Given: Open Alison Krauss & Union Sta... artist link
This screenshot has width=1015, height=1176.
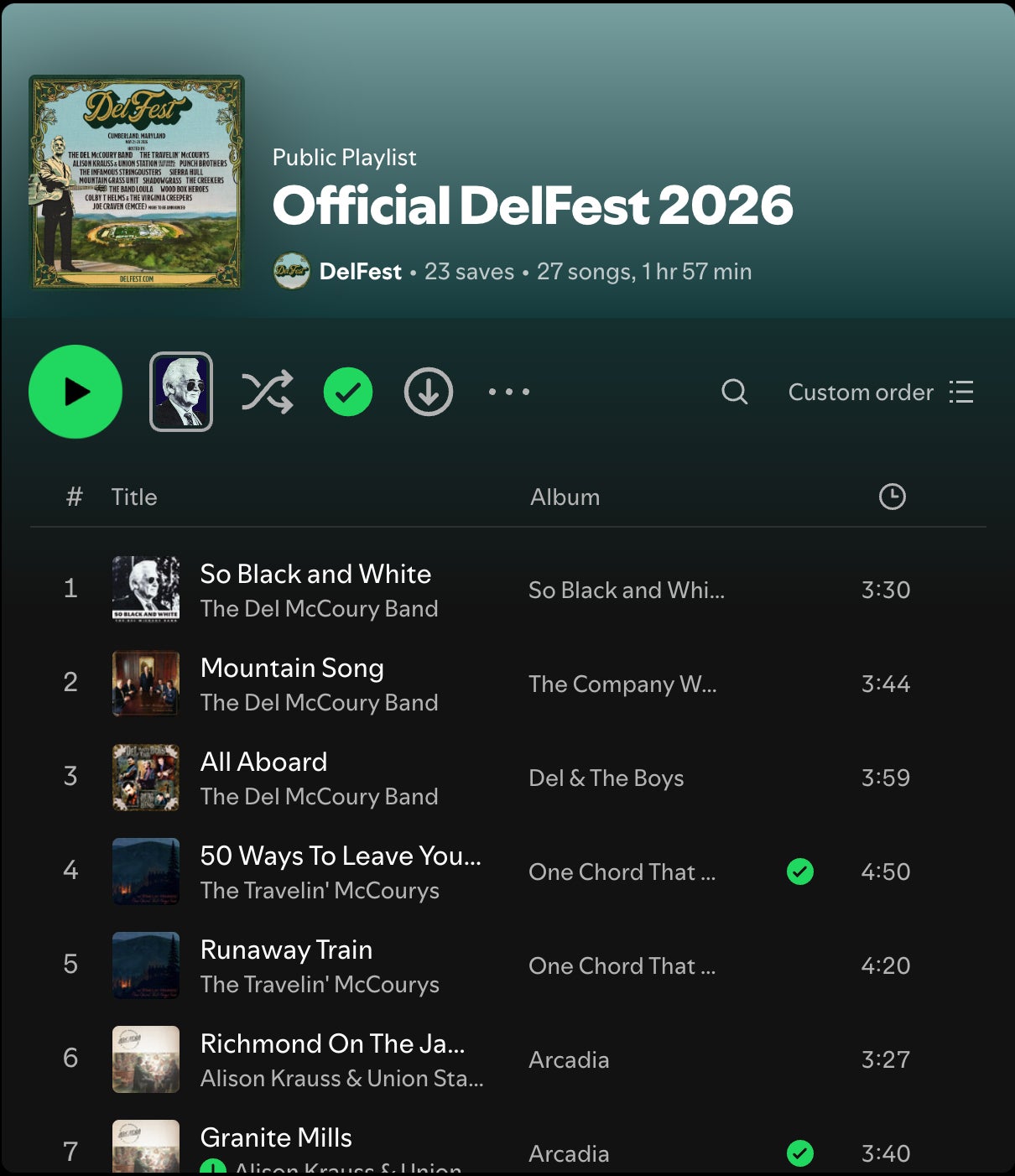Looking at the screenshot, I should pyautogui.click(x=341, y=1079).
